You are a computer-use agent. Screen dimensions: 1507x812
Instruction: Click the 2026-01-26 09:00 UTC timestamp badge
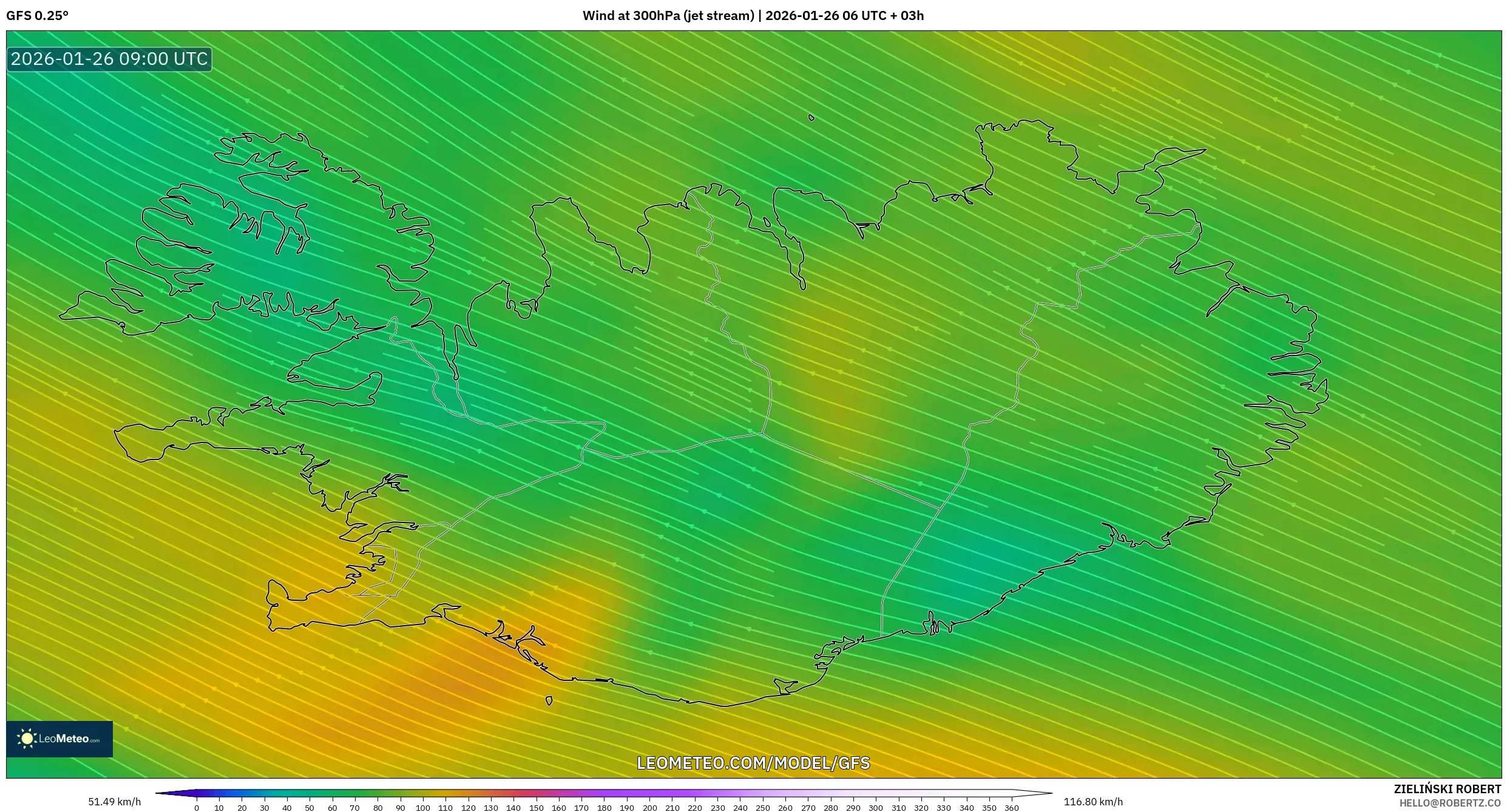pos(108,59)
